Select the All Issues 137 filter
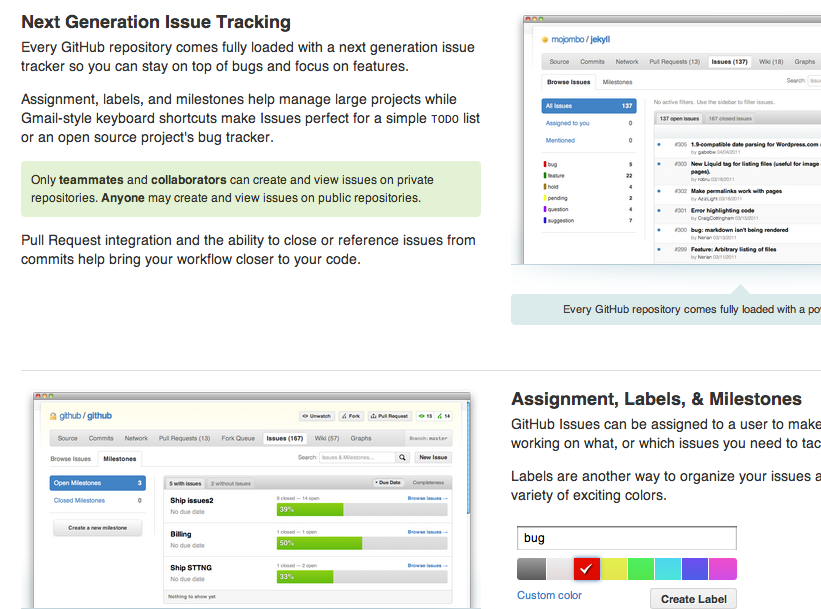This screenshot has height=609, width=821. click(589, 106)
